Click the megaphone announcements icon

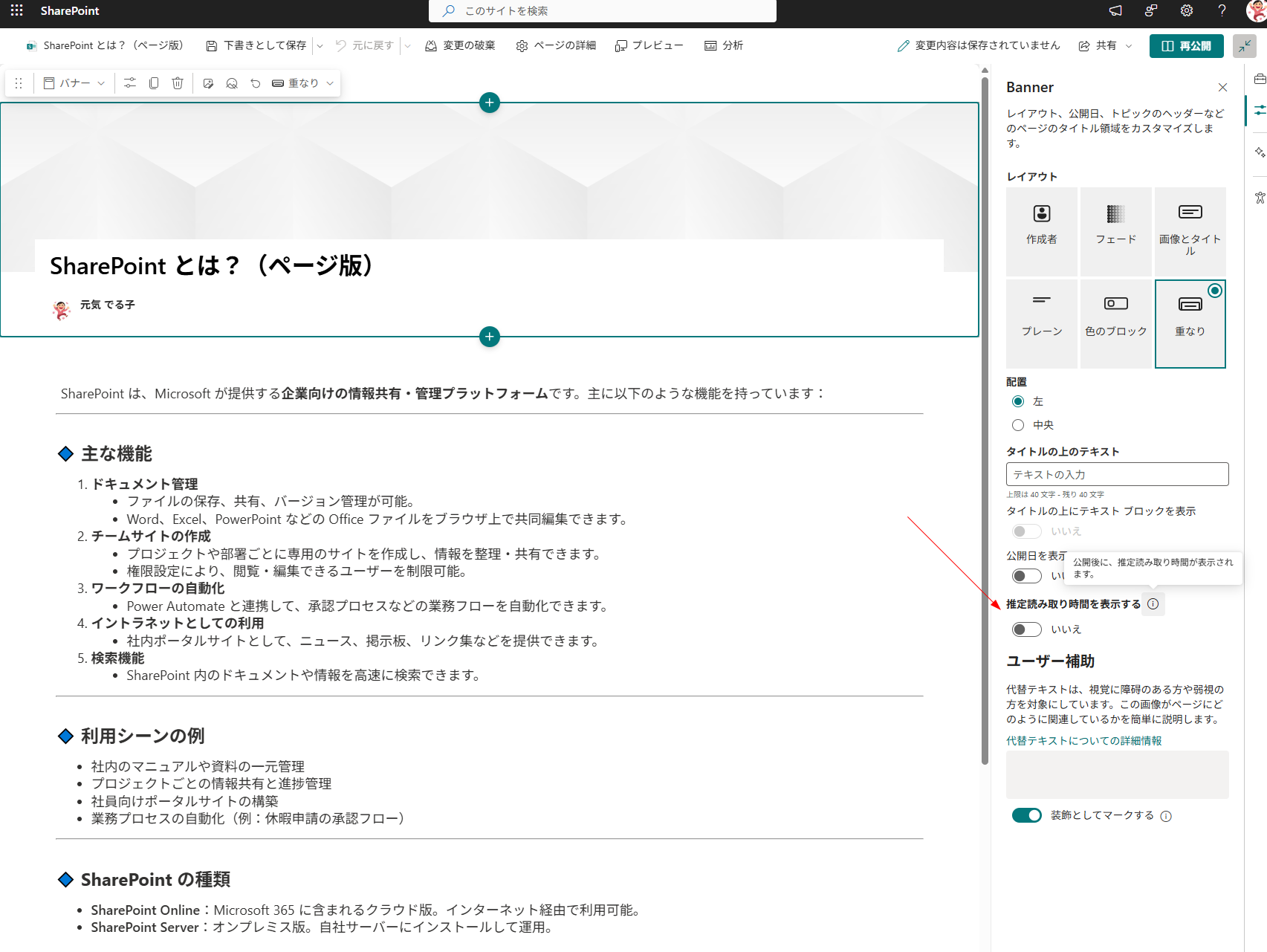click(x=1115, y=10)
